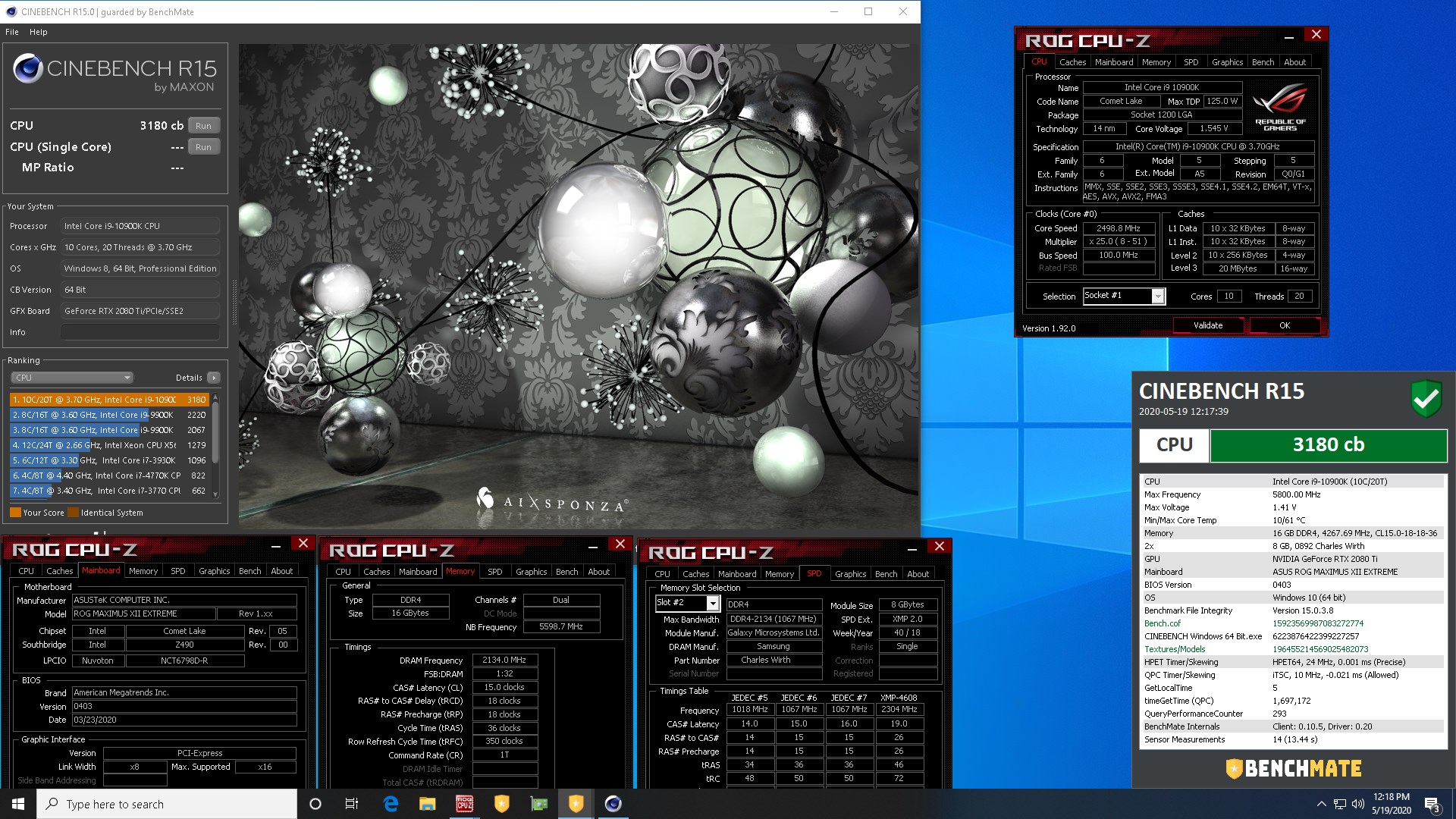Select ranking entry i7-3930K
1456x819 pixels.
tap(109, 460)
